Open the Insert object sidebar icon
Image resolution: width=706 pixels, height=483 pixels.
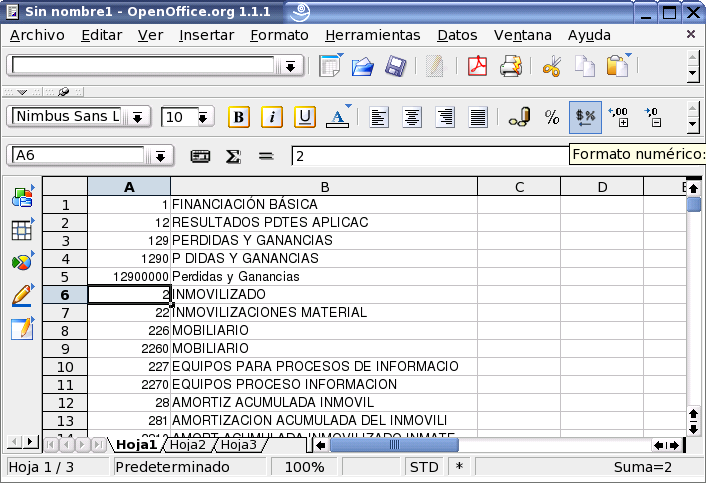pos(23,197)
